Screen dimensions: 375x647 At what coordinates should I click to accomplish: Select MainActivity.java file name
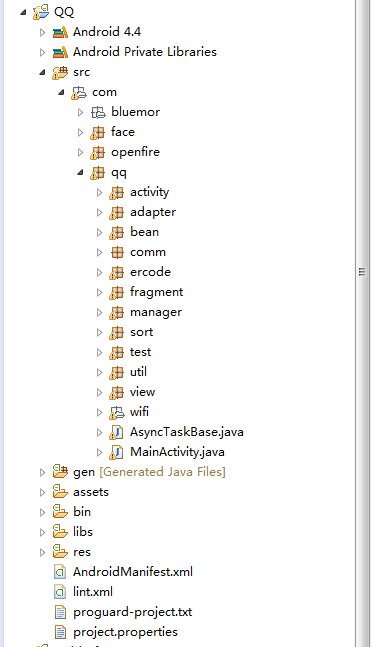coord(177,452)
